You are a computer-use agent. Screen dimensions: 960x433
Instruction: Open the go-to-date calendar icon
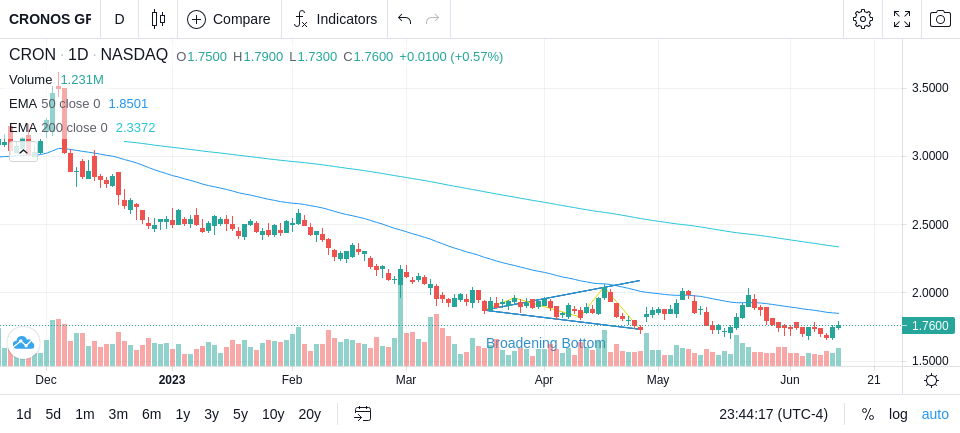click(362, 414)
